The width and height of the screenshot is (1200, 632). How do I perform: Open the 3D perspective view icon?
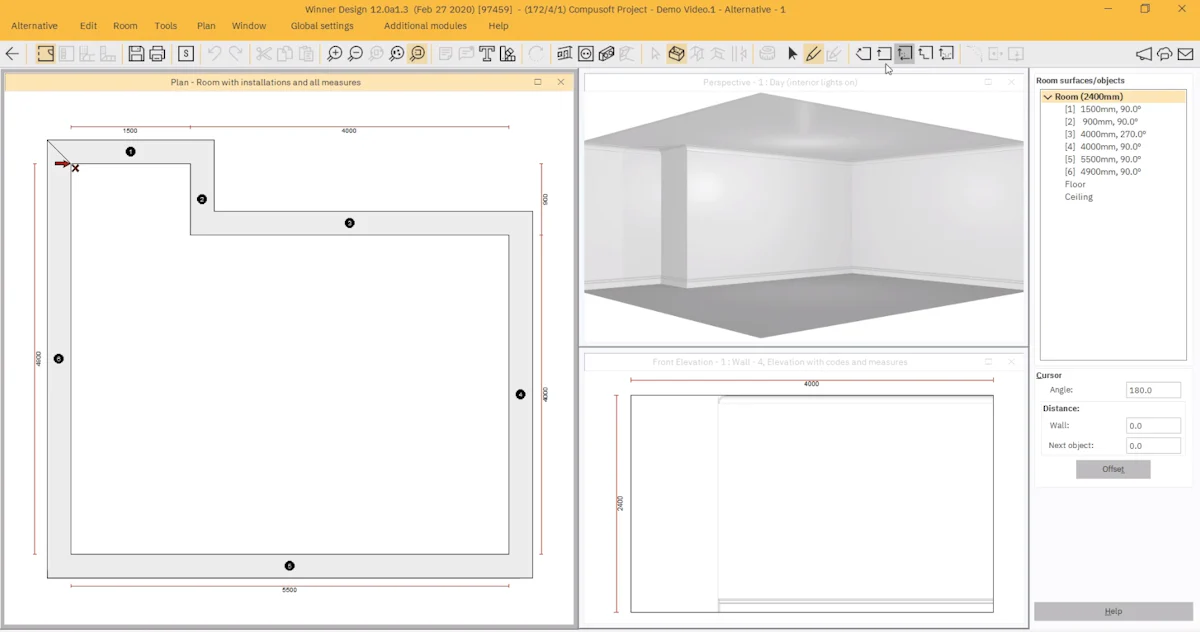[607, 54]
